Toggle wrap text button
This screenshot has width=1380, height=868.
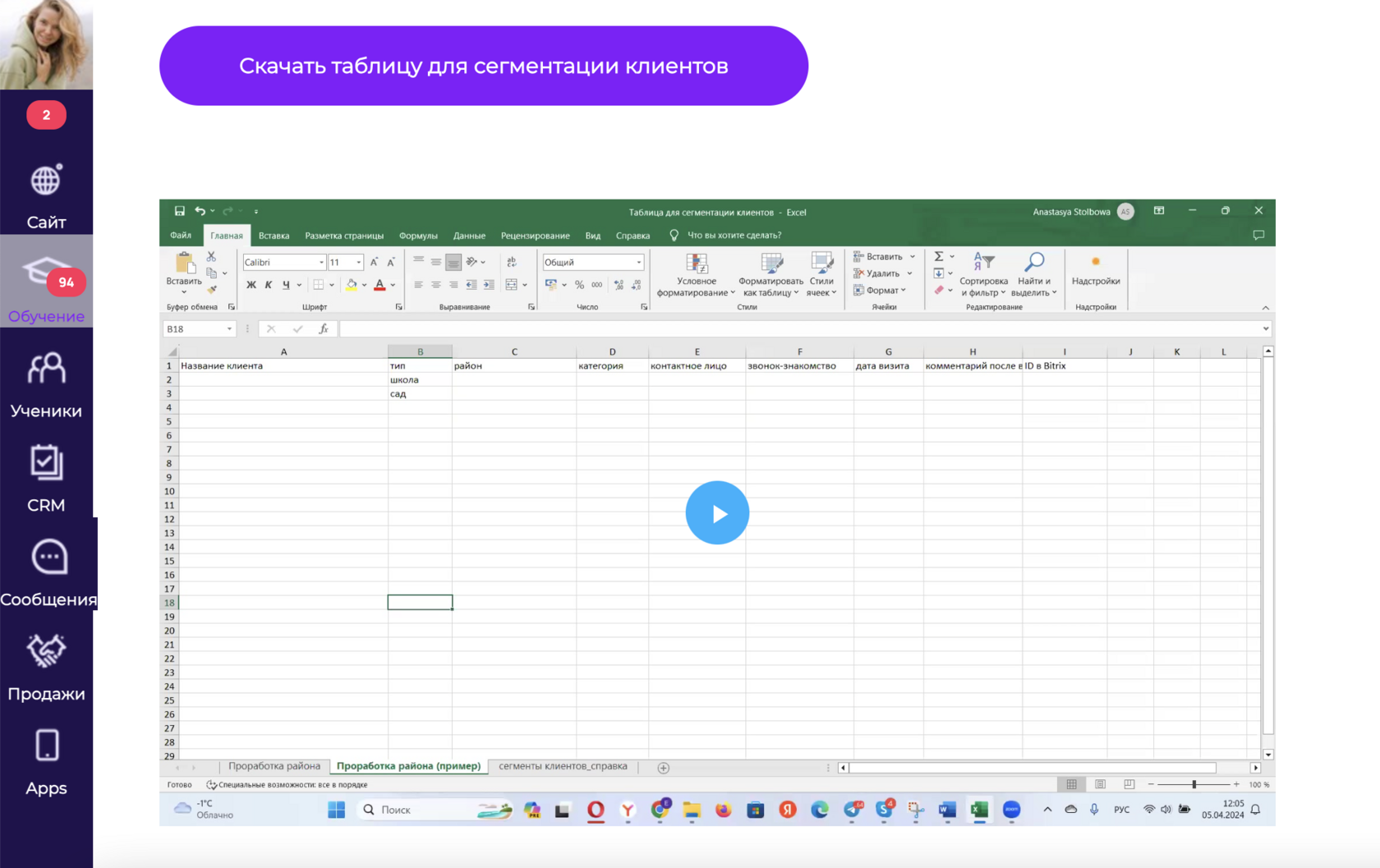[x=512, y=262]
